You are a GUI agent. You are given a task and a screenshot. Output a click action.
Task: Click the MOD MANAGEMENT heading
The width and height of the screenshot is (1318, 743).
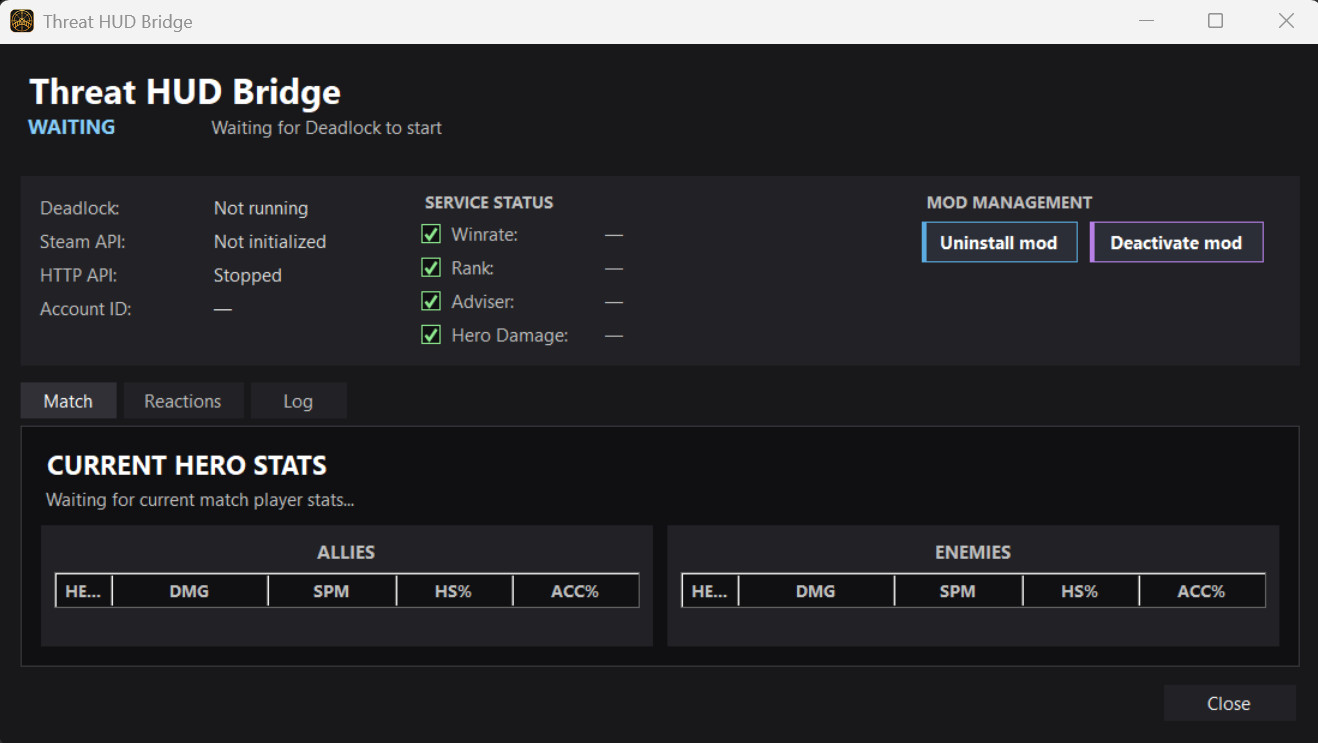click(1009, 202)
